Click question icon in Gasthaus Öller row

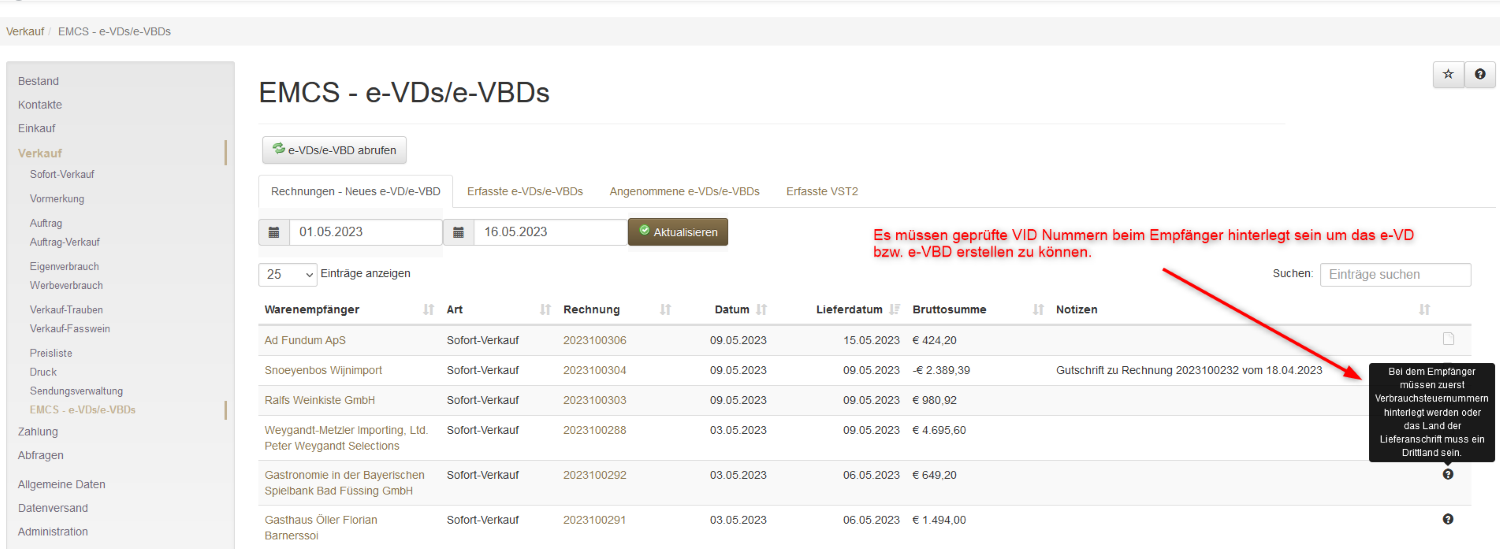(1448, 519)
